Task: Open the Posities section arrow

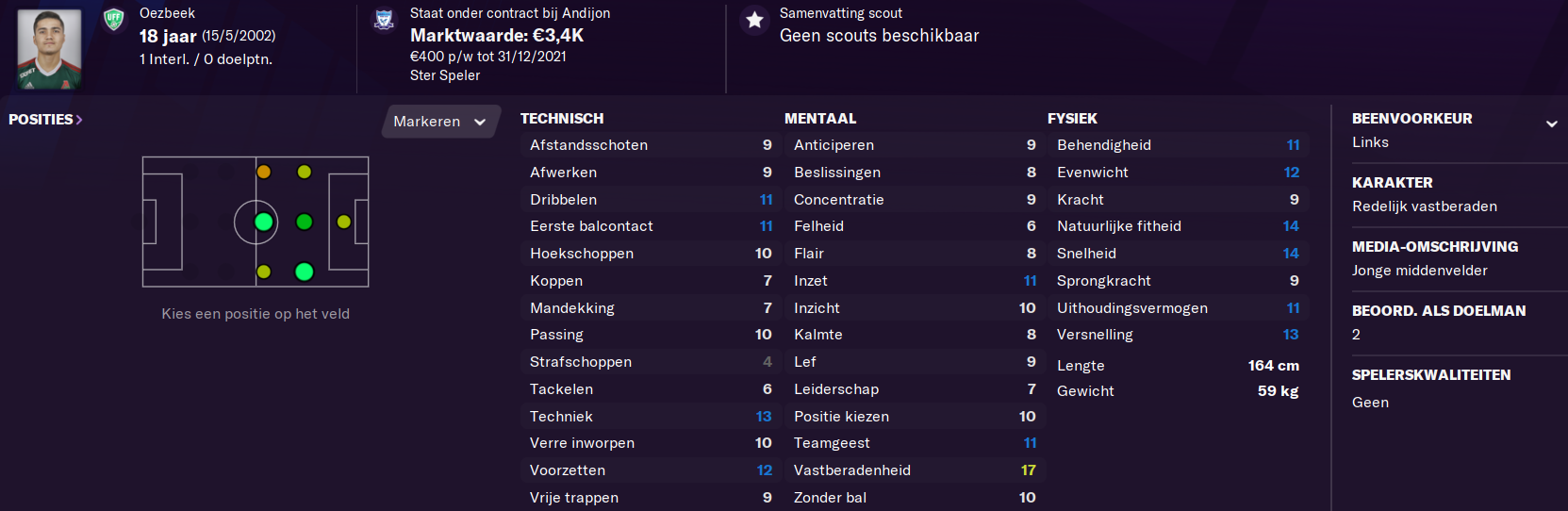Action: (x=79, y=120)
